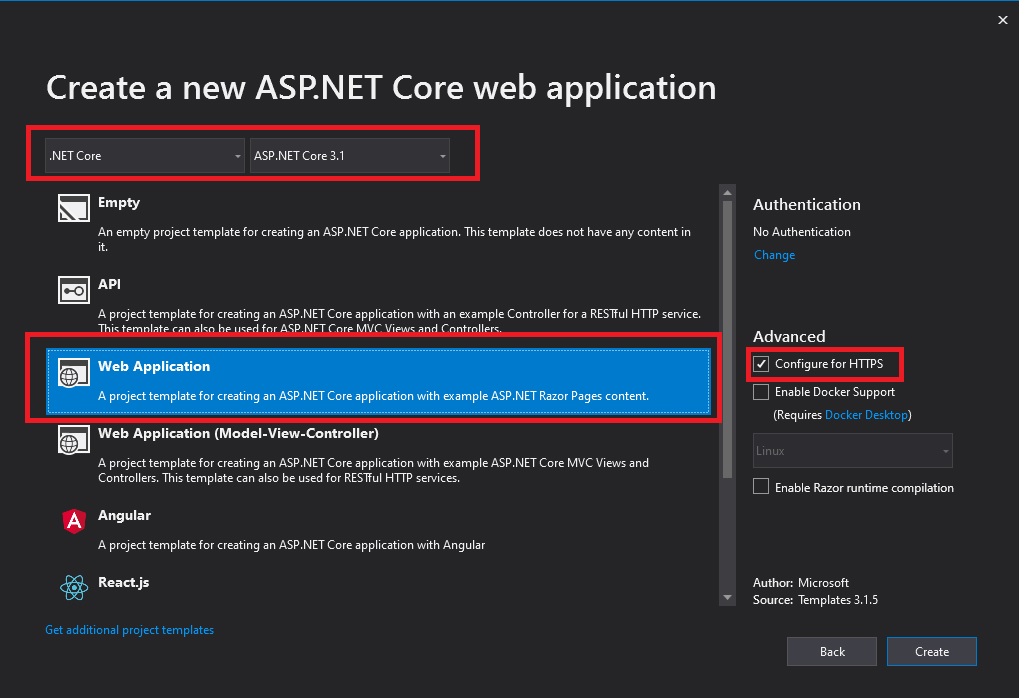The width and height of the screenshot is (1026, 698).
Task: Open the Docker Desktop link
Action: coord(866,415)
